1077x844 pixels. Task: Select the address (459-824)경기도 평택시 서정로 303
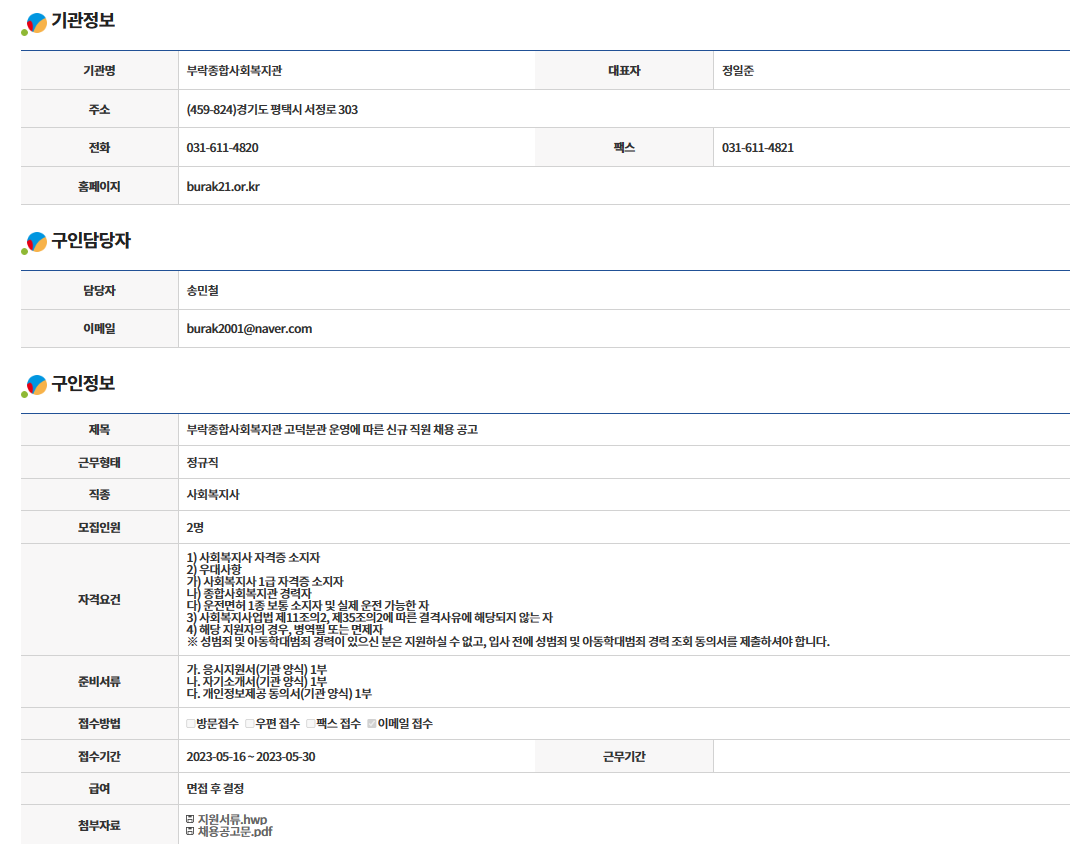[x=272, y=110]
